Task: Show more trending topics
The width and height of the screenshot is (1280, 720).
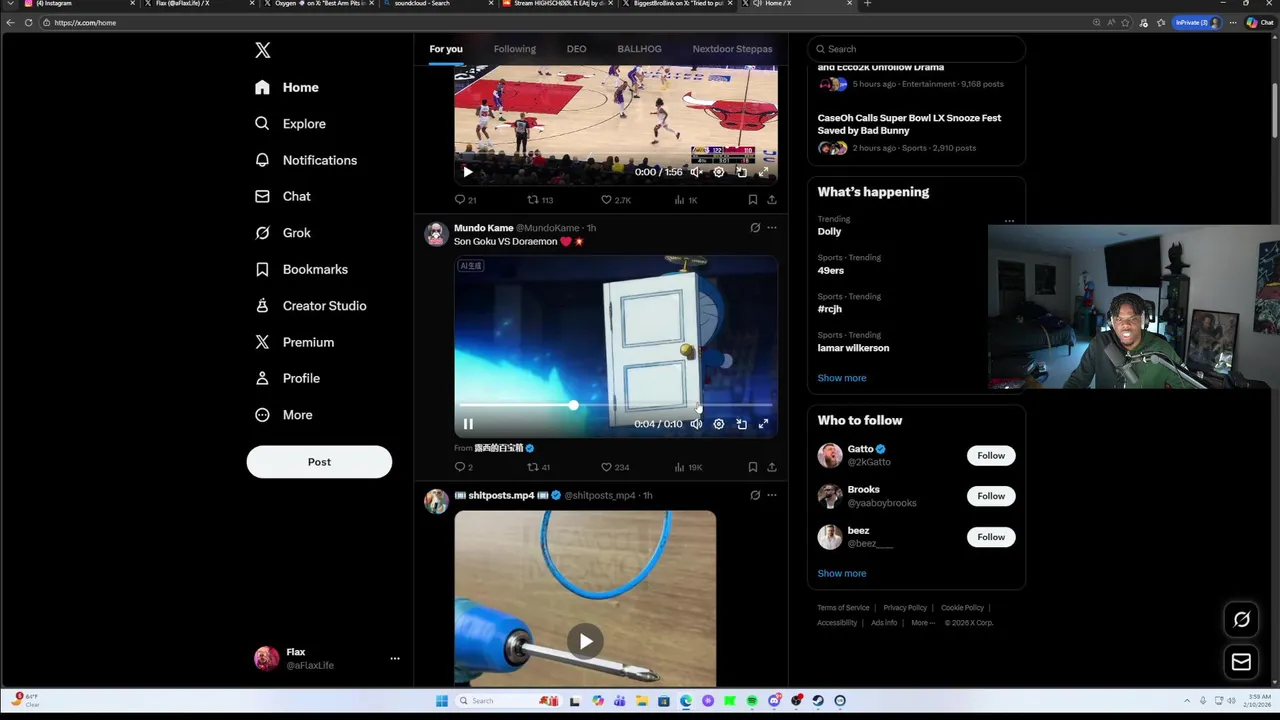Action: pos(841,378)
